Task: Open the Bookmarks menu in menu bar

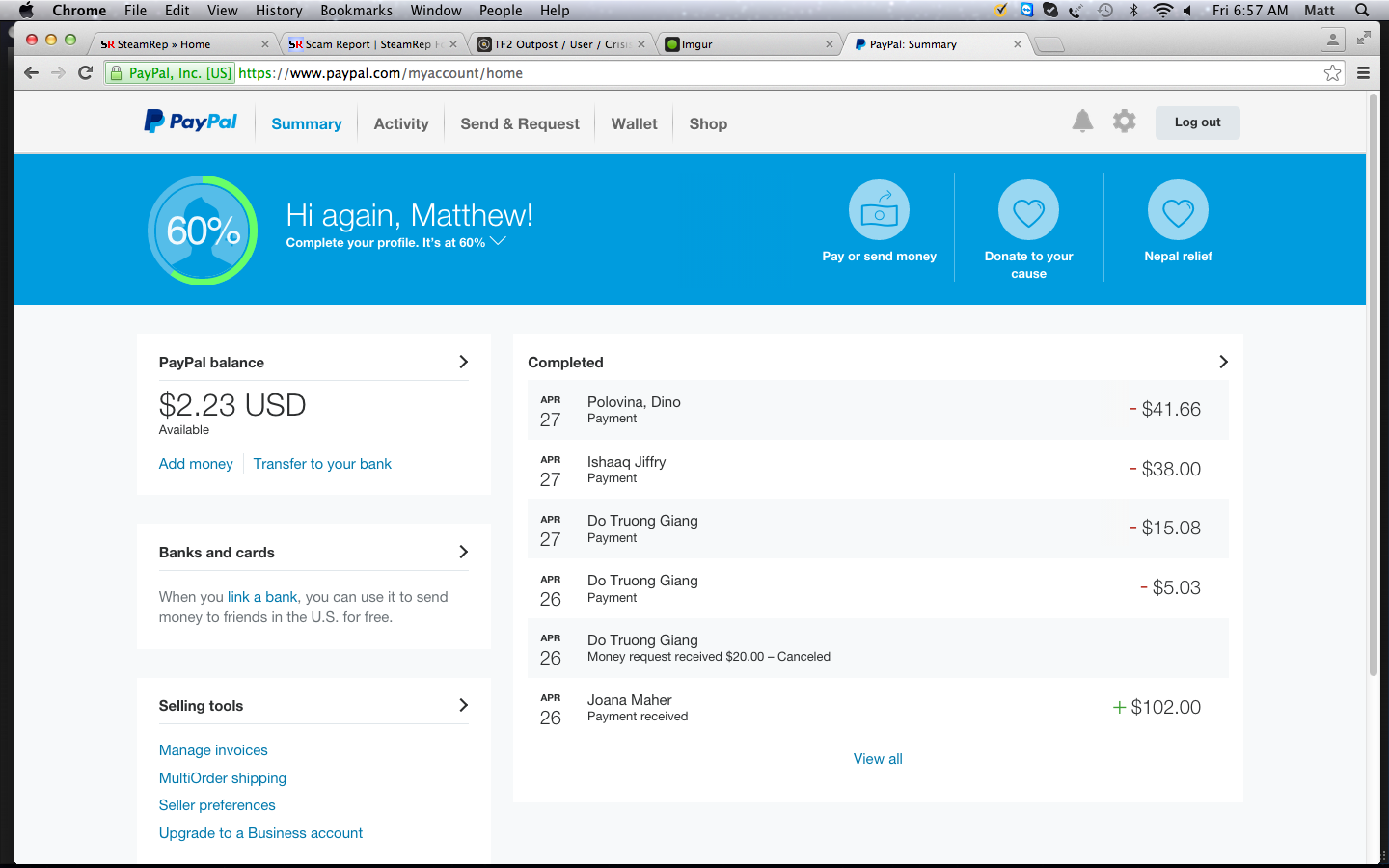Action: point(356,11)
